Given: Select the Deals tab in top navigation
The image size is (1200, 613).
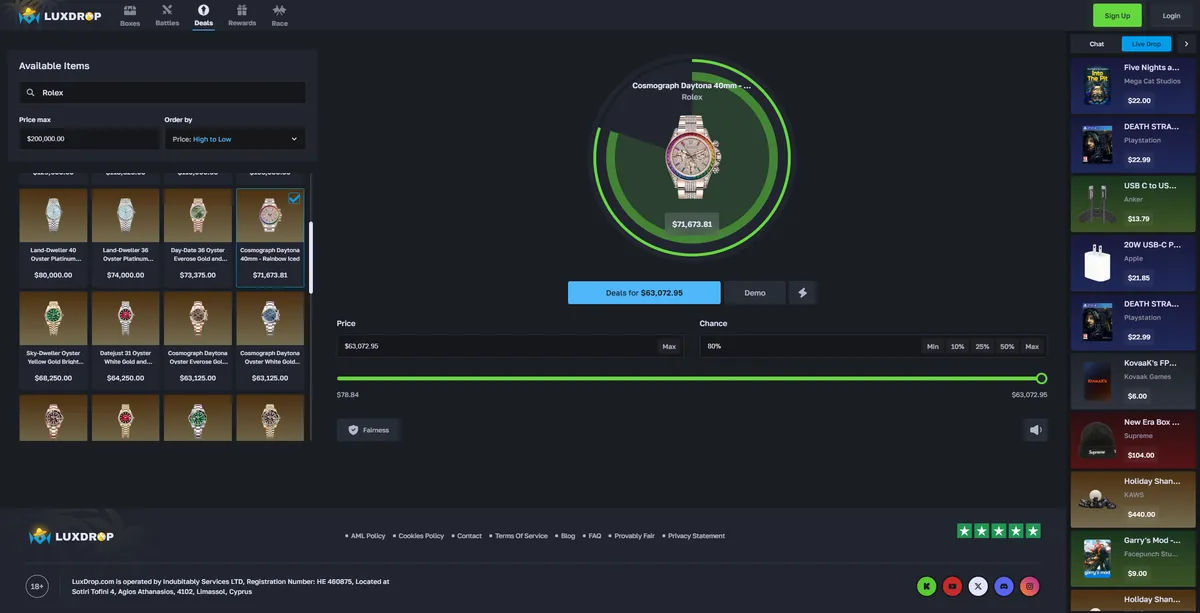Looking at the screenshot, I should coord(203,15).
